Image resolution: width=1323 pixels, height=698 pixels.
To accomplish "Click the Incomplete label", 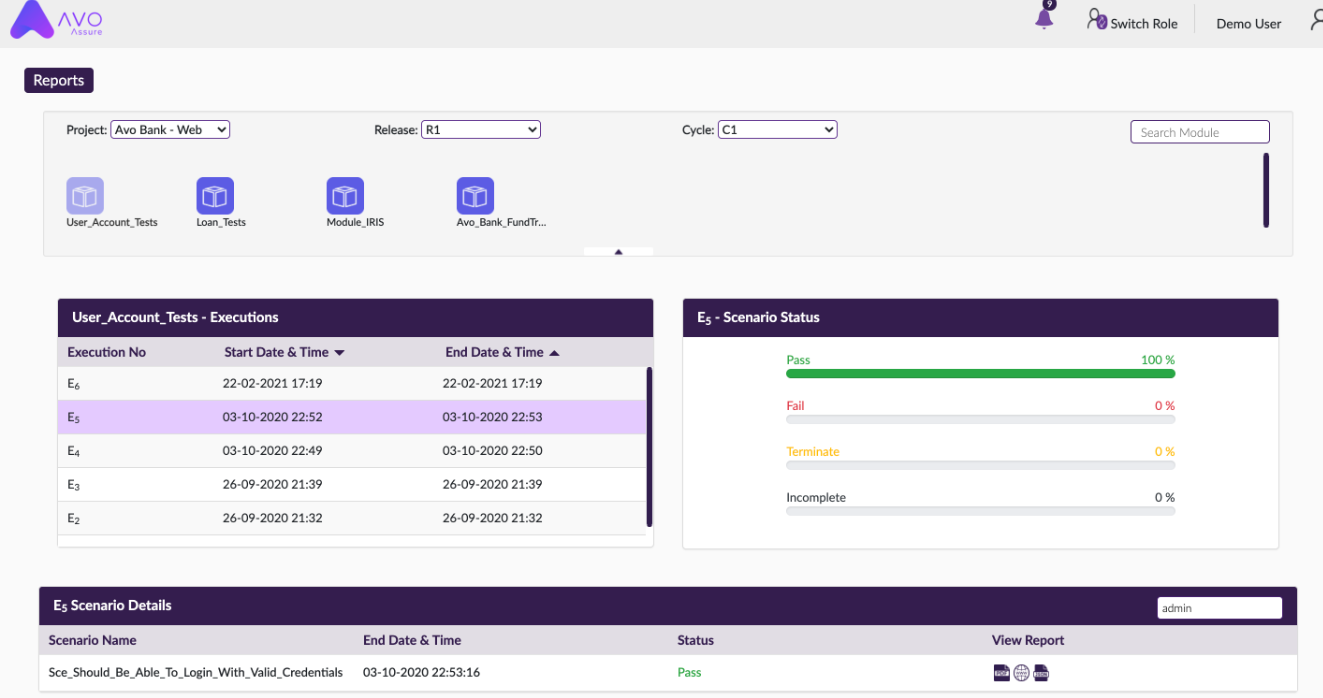I will click(816, 498).
